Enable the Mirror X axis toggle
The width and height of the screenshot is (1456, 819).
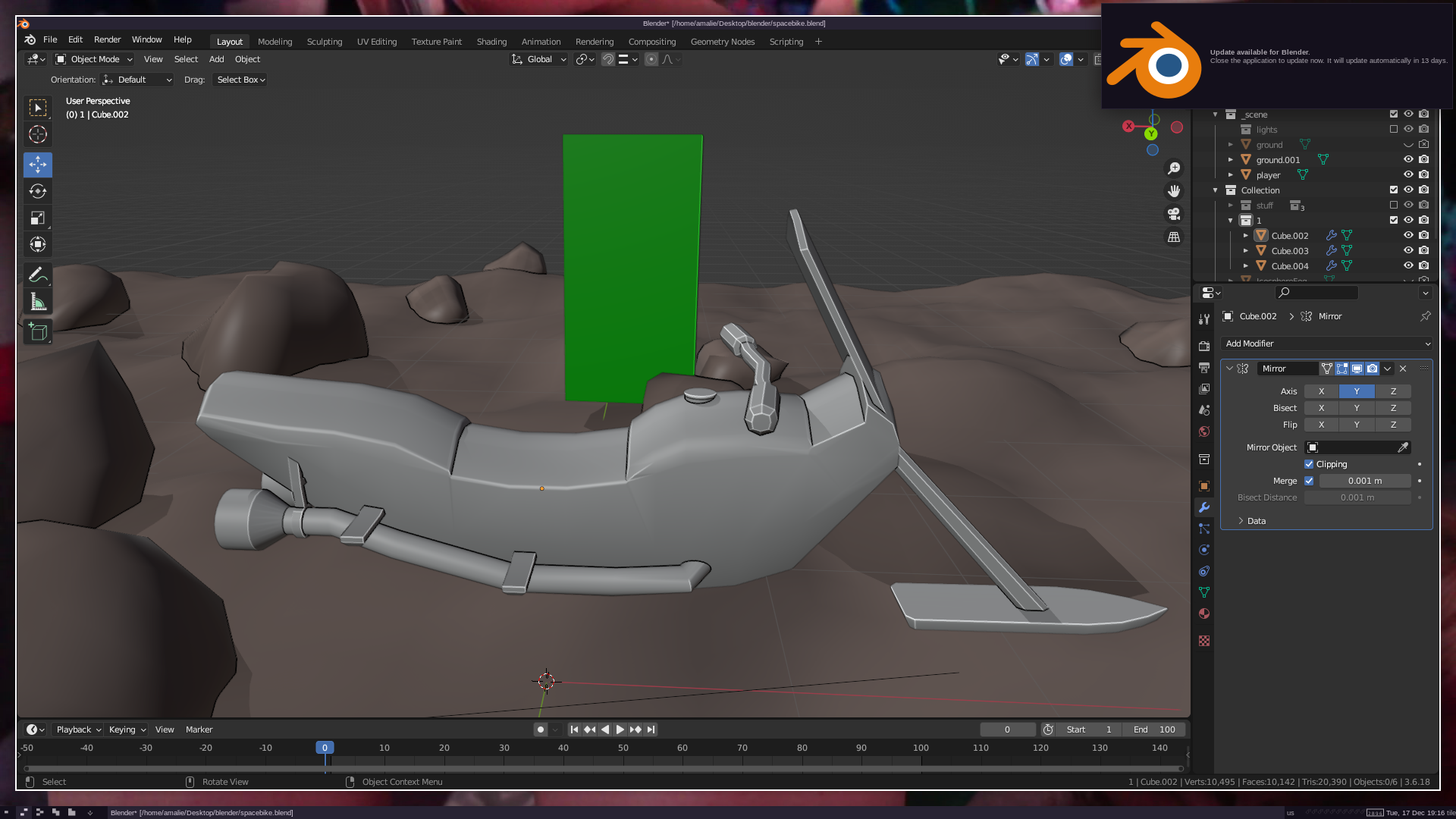[1321, 391]
